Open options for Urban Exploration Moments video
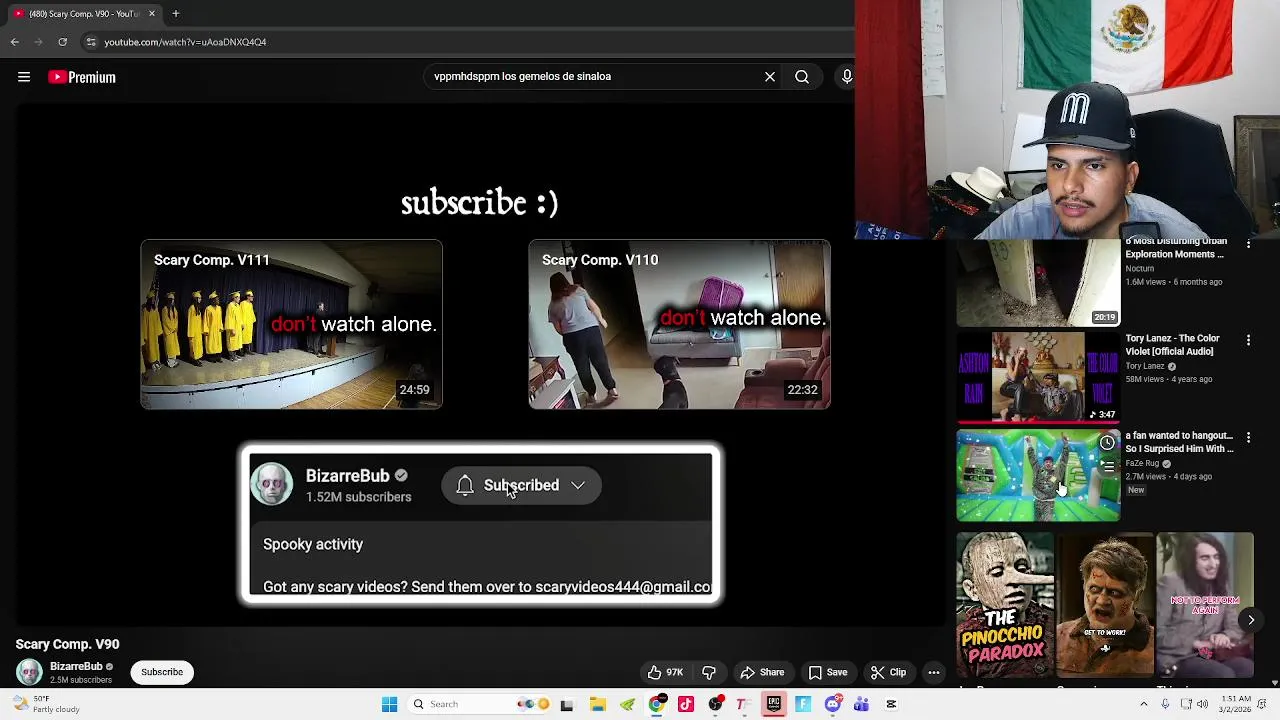The height and width of the screenshot is (720, 1280). pos(1248,244)
